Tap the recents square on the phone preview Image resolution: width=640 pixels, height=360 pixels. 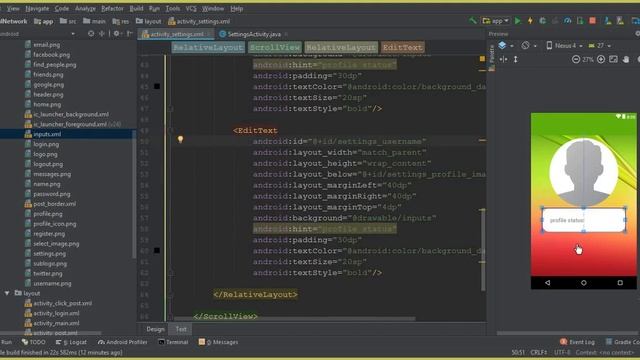coord(620,282)
